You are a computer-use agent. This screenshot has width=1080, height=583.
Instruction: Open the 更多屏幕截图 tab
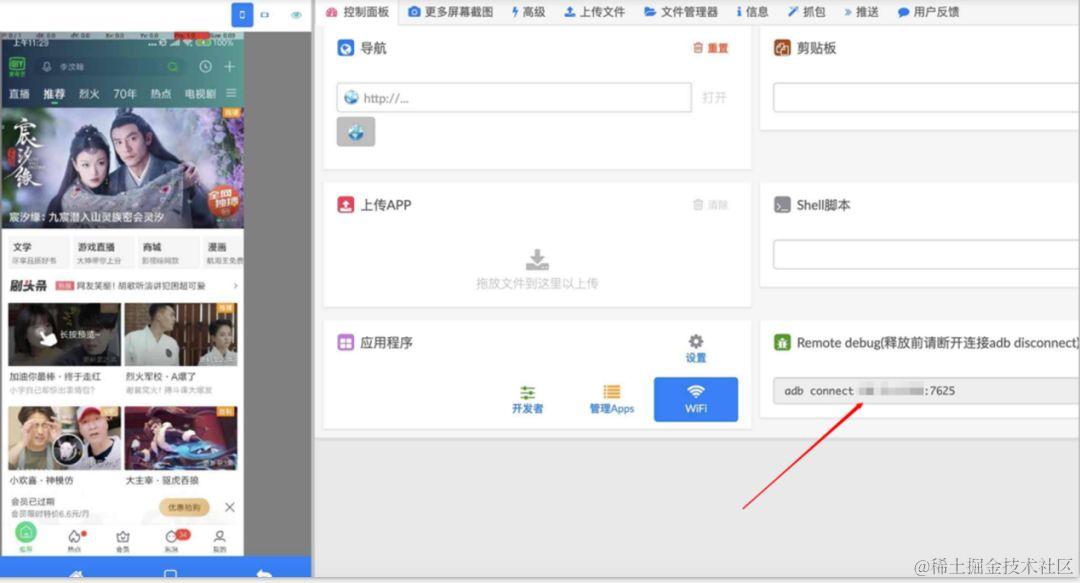pyautogui.click(x=450, y=12)
